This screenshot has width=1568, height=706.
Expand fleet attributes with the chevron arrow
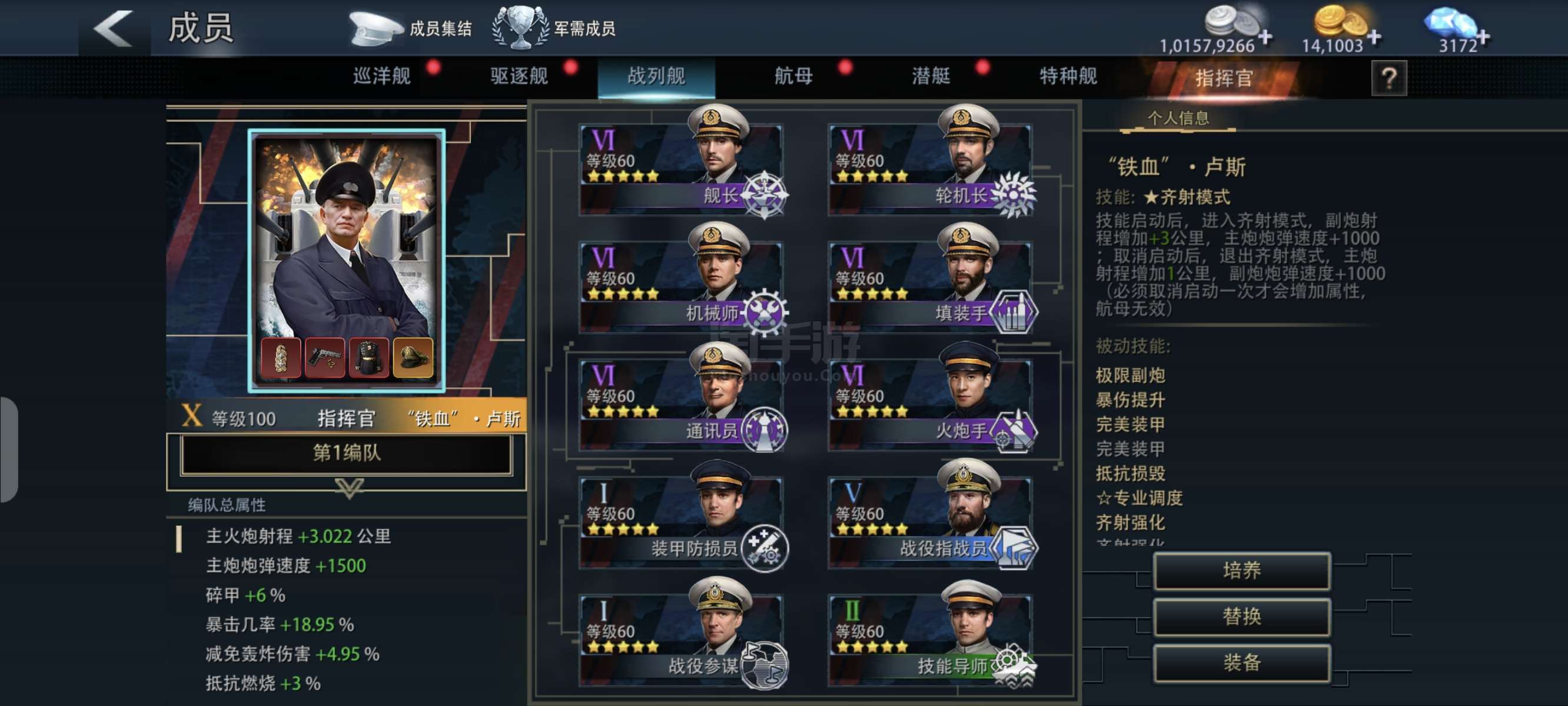[350, 488]
